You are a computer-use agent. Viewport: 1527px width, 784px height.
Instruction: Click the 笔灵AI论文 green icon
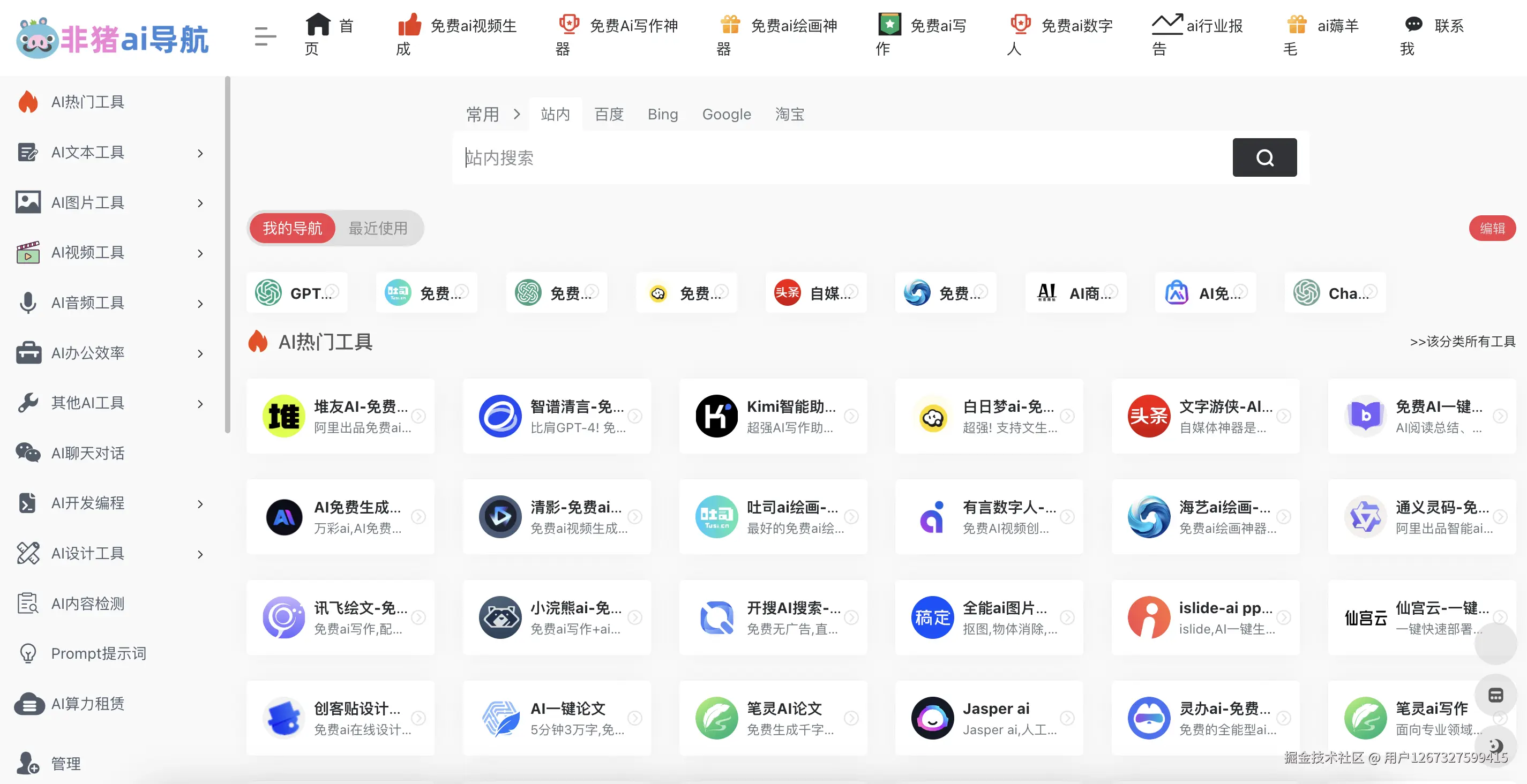(717, 718)
